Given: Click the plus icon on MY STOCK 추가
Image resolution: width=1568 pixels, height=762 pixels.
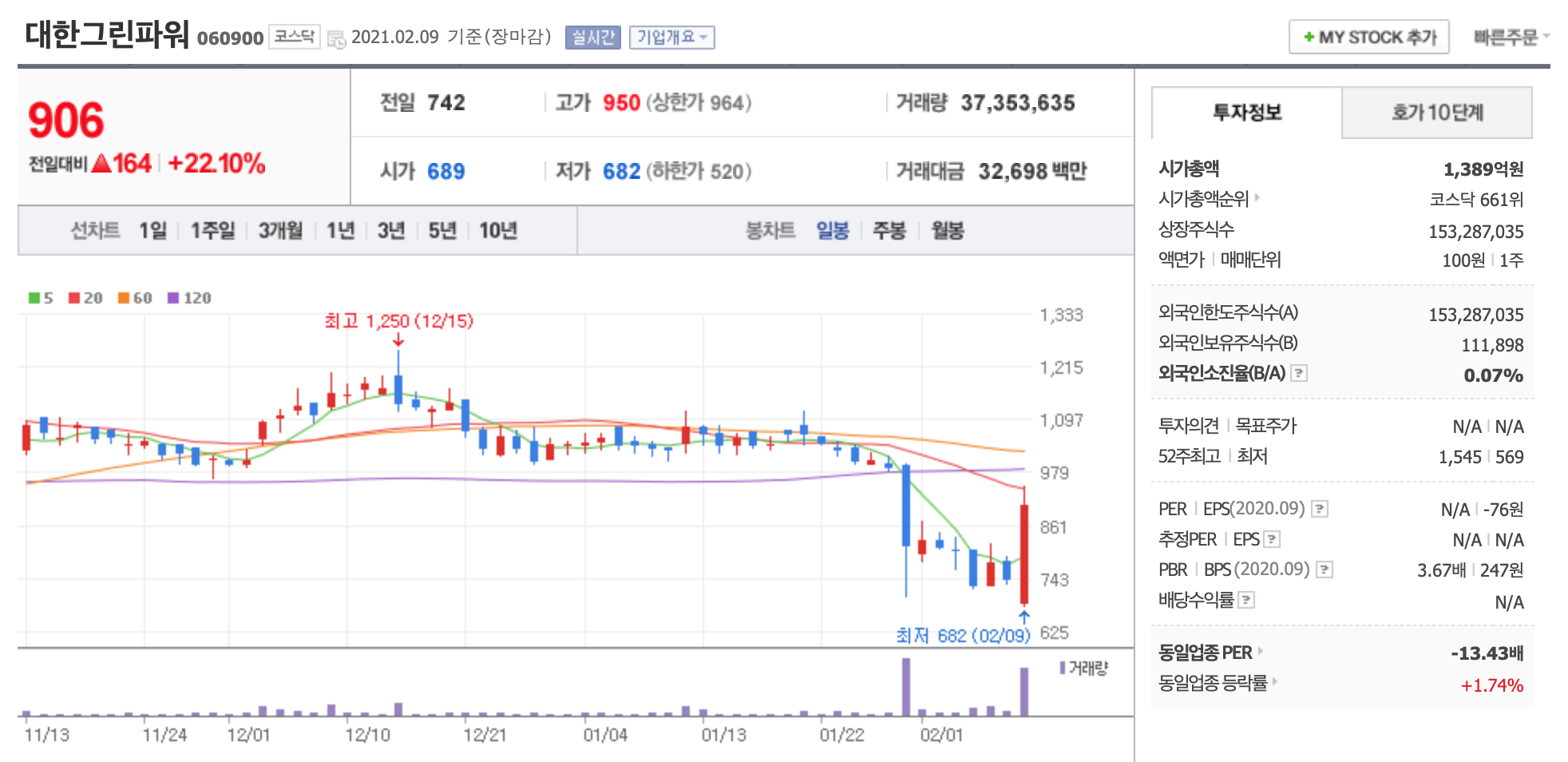Looking at the screenshot, I should (x=1309, y=37).
